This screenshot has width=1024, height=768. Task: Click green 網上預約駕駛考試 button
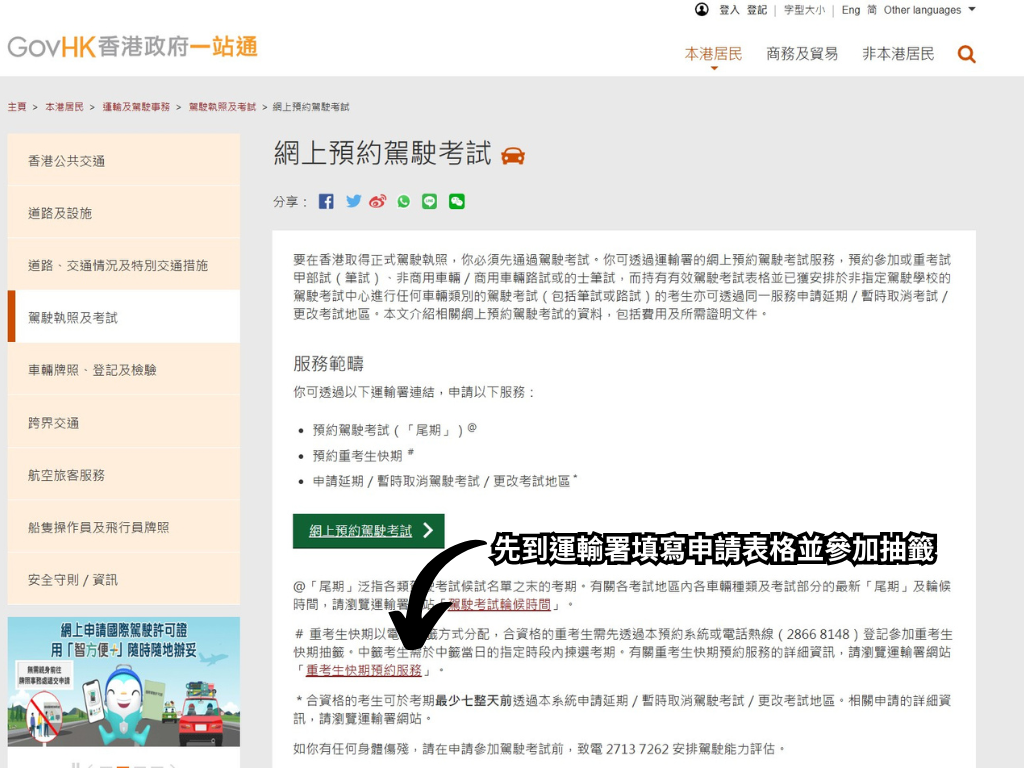[368, 530]
